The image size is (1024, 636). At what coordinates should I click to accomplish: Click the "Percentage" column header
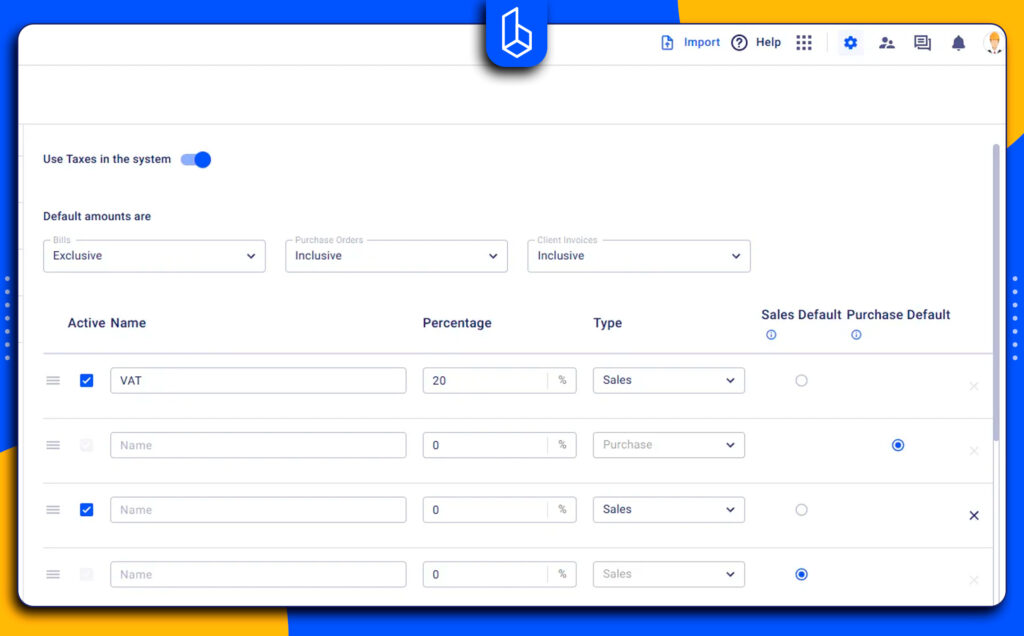[x=457, y=323]
